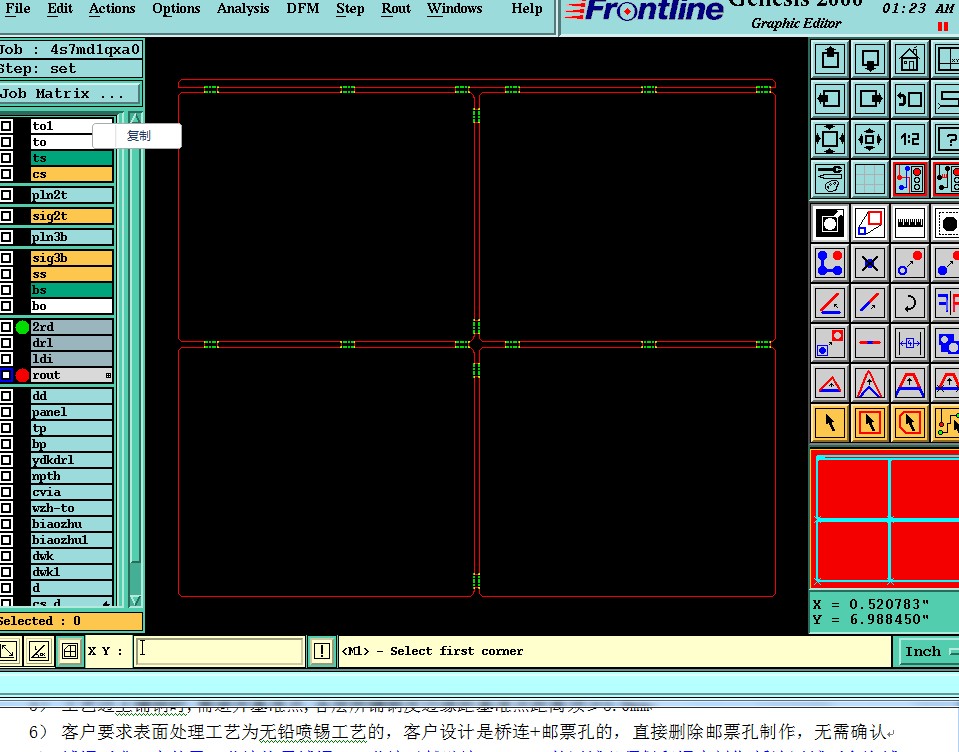Click the zoom in expanding-arrows icon
The width and height of the screenshot is (959, 752).
tap(830, 139)
